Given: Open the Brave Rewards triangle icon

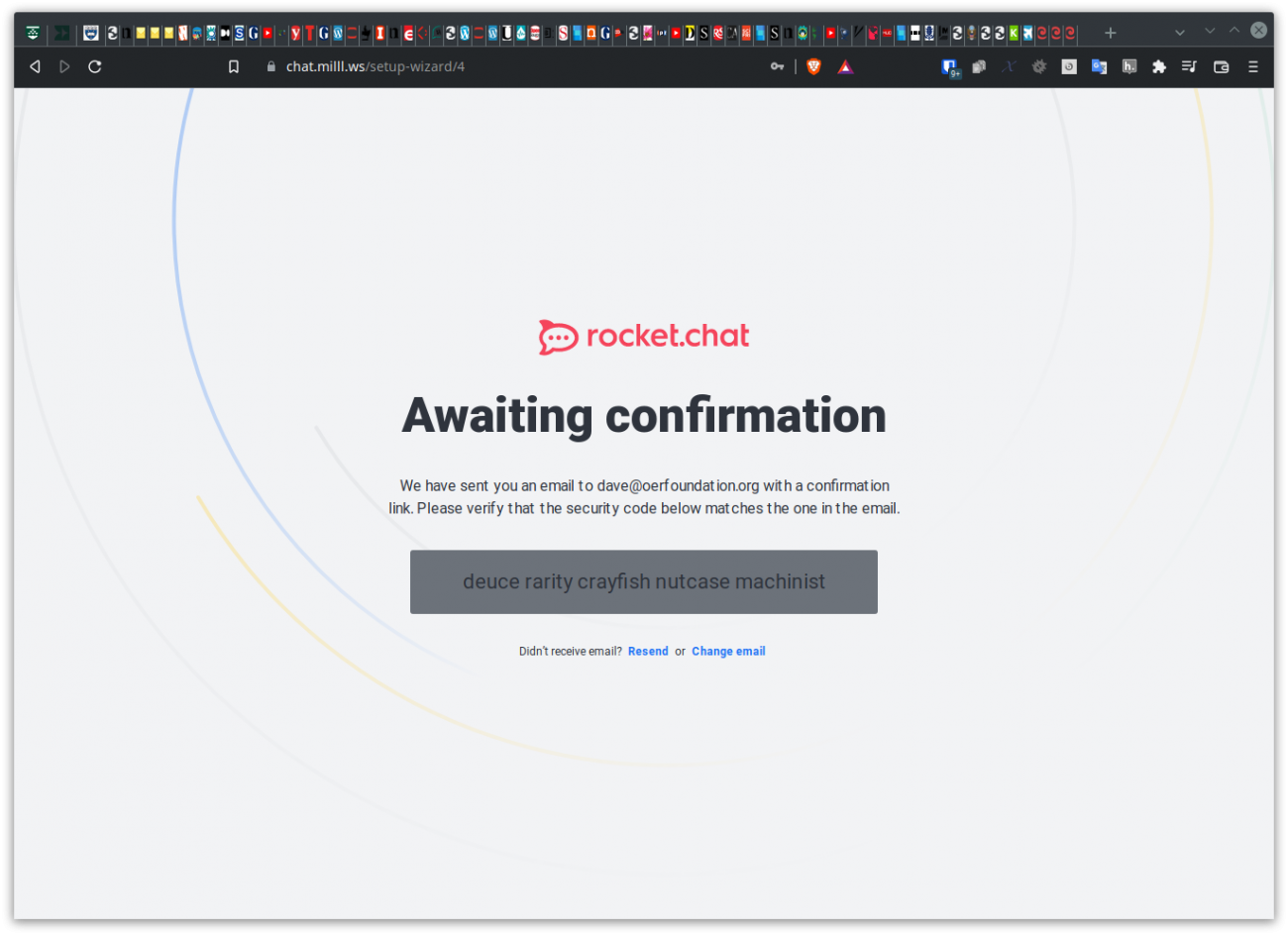Looking at the screenshot, I should click(x=845, y=66).
